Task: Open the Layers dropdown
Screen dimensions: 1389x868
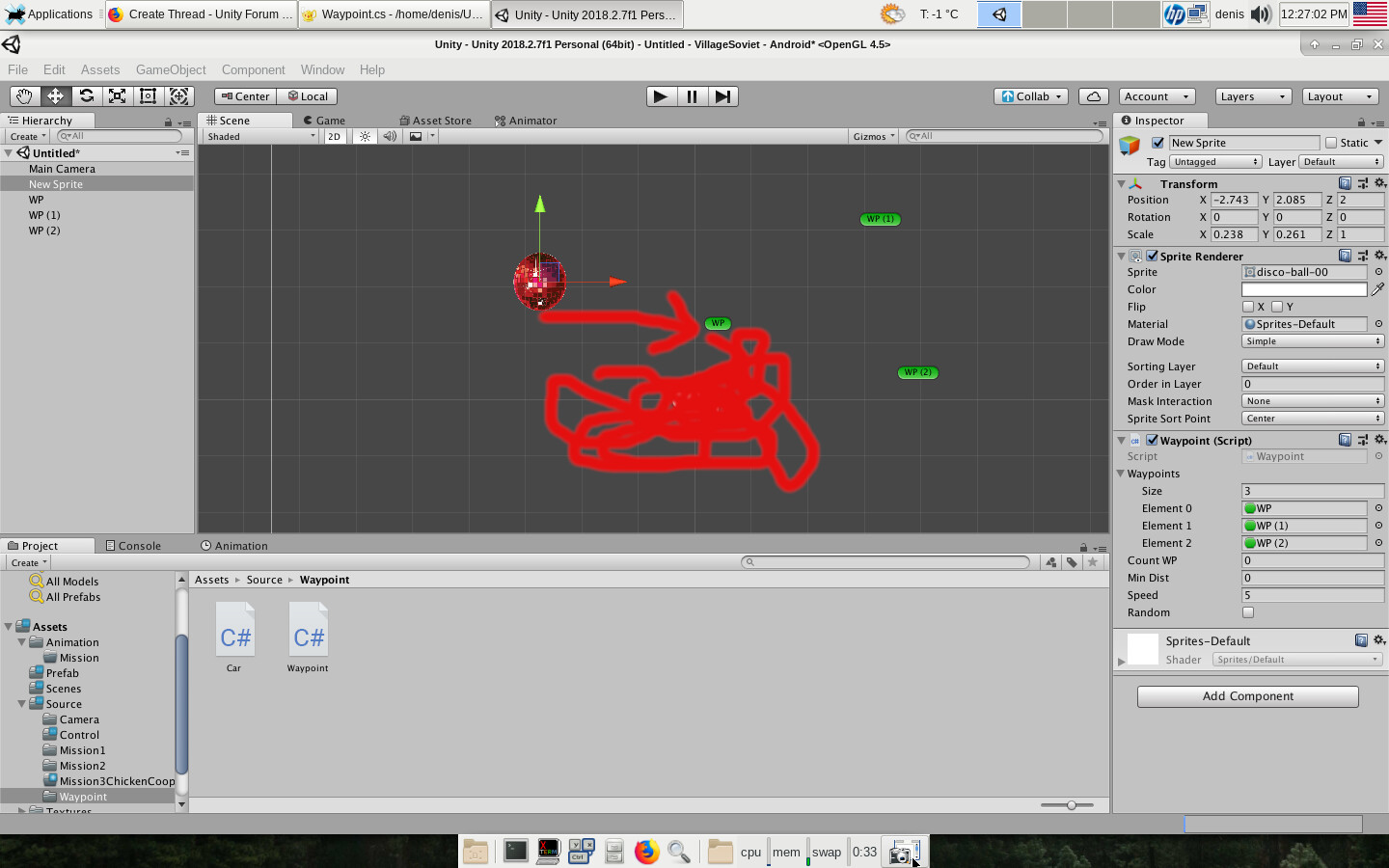Action: 1252,96
